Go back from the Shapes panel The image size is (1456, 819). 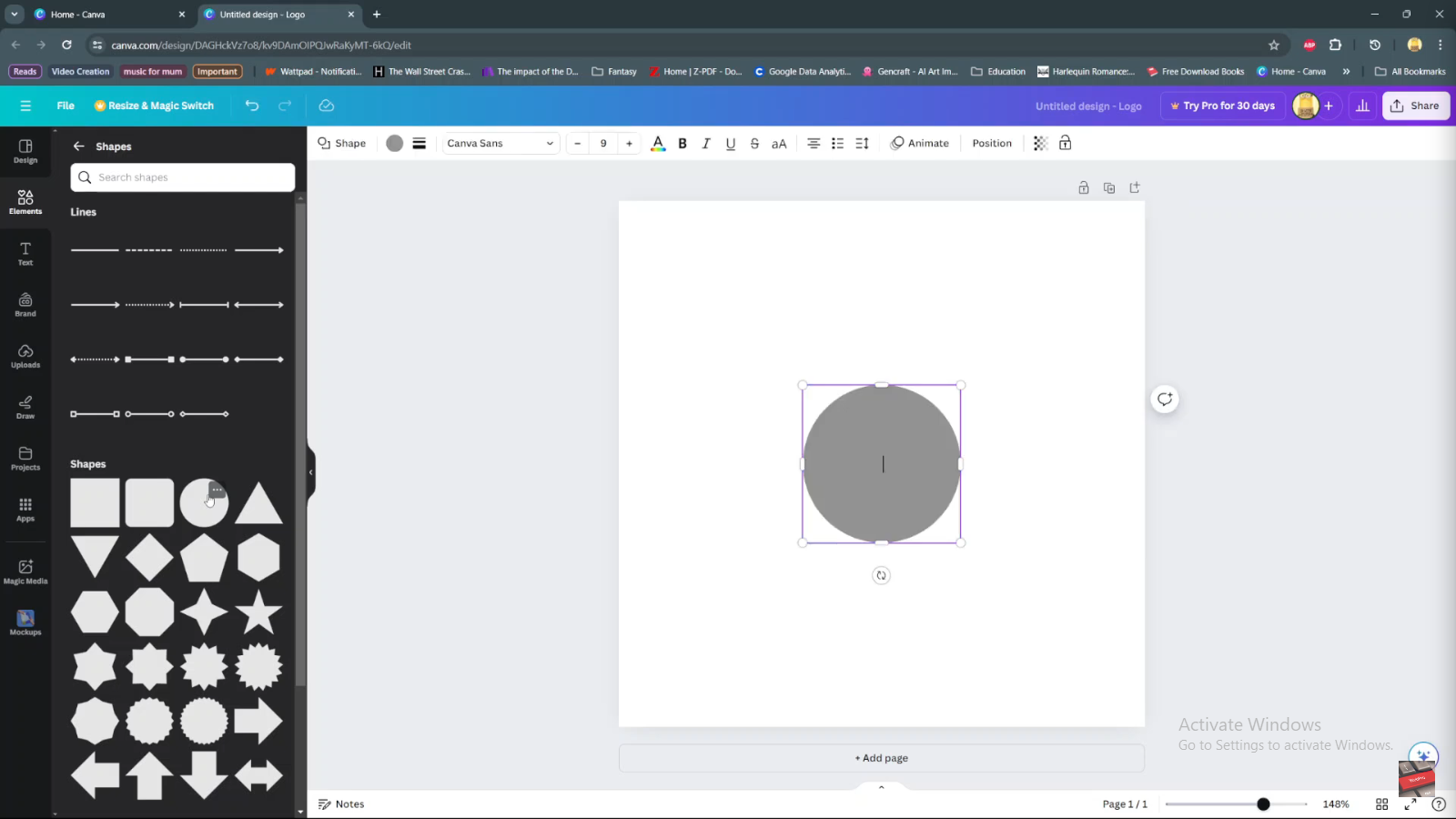pyautogui.click(x=79, y=147)
